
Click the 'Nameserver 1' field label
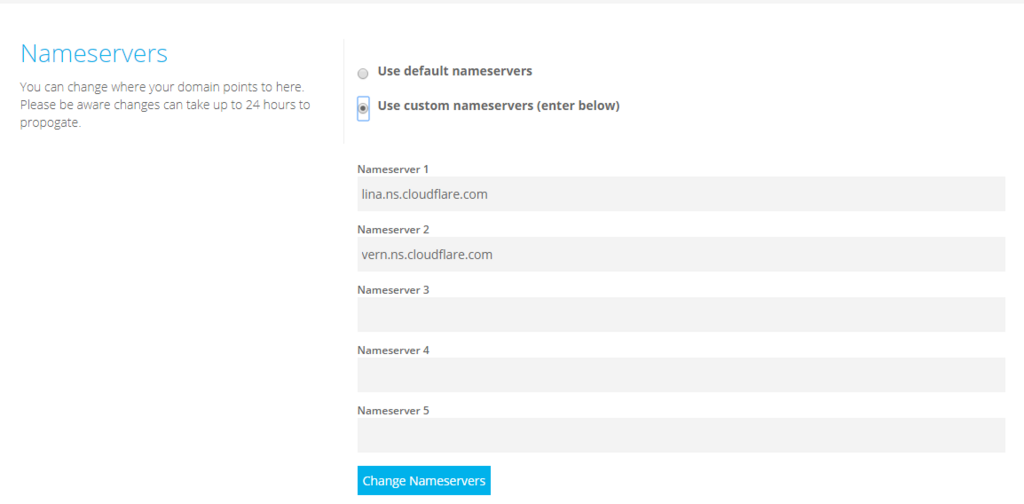coord(393,169)
